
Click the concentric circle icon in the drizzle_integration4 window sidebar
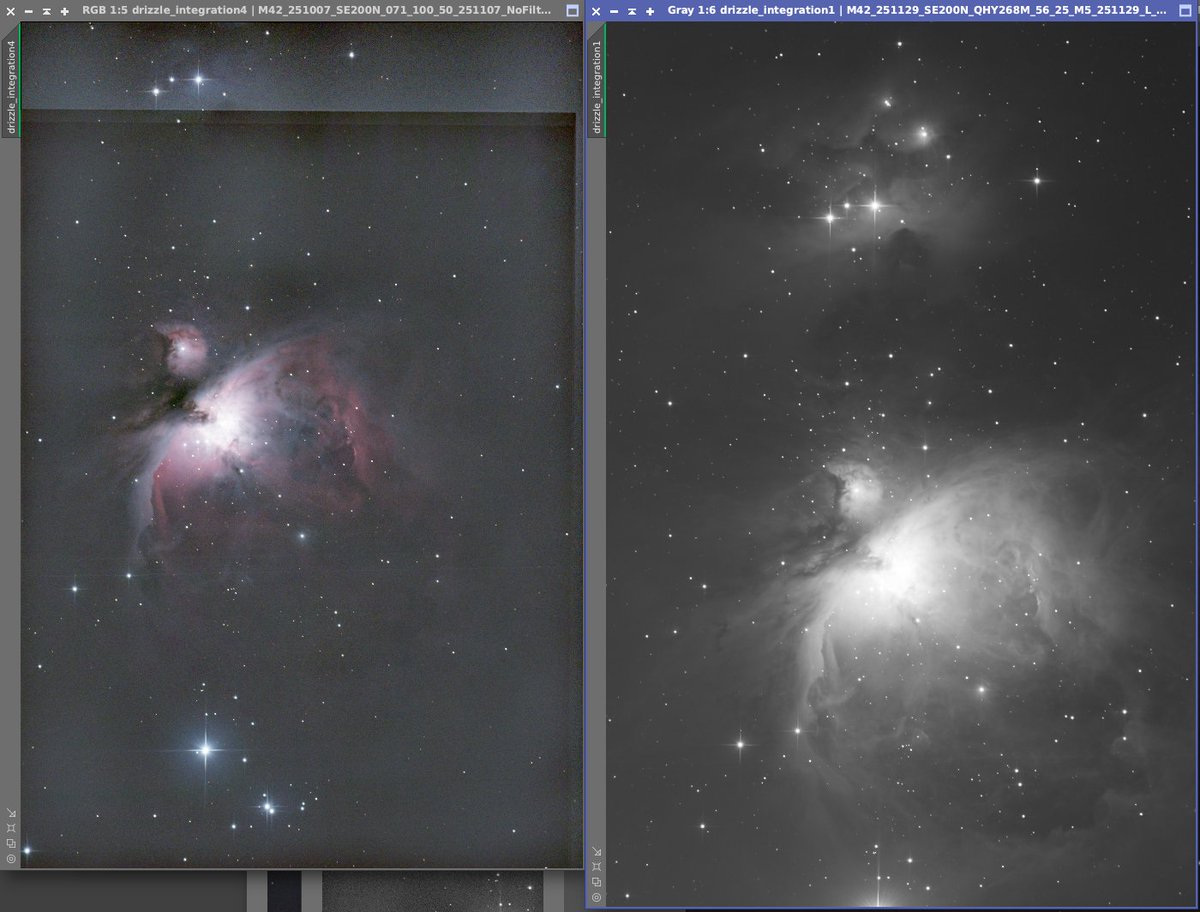point(11,858)
